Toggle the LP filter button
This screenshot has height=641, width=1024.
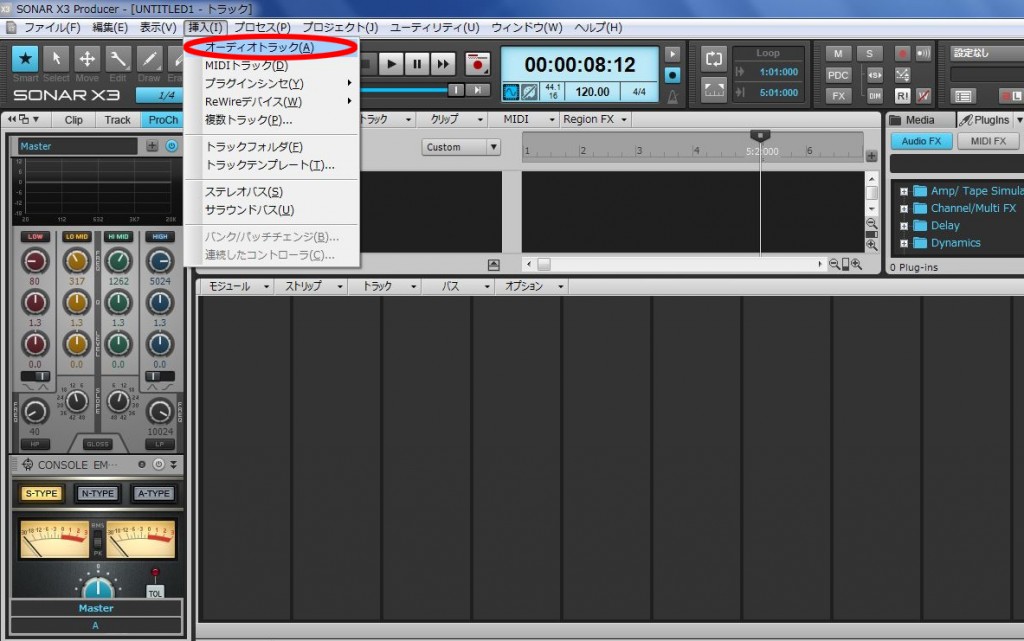click(x=159, y=444)
